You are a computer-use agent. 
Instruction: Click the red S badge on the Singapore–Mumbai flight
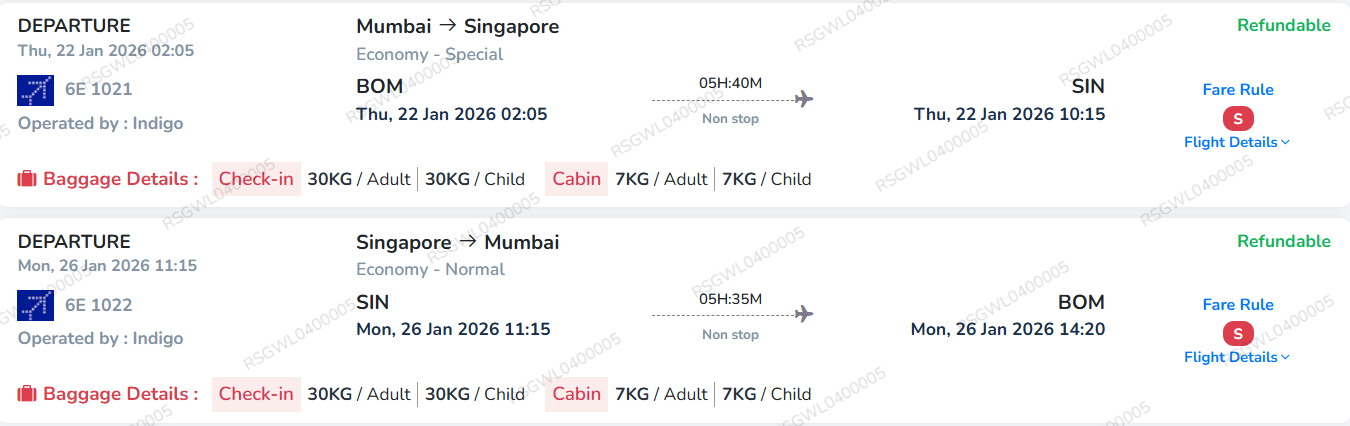coord(1238,334)
